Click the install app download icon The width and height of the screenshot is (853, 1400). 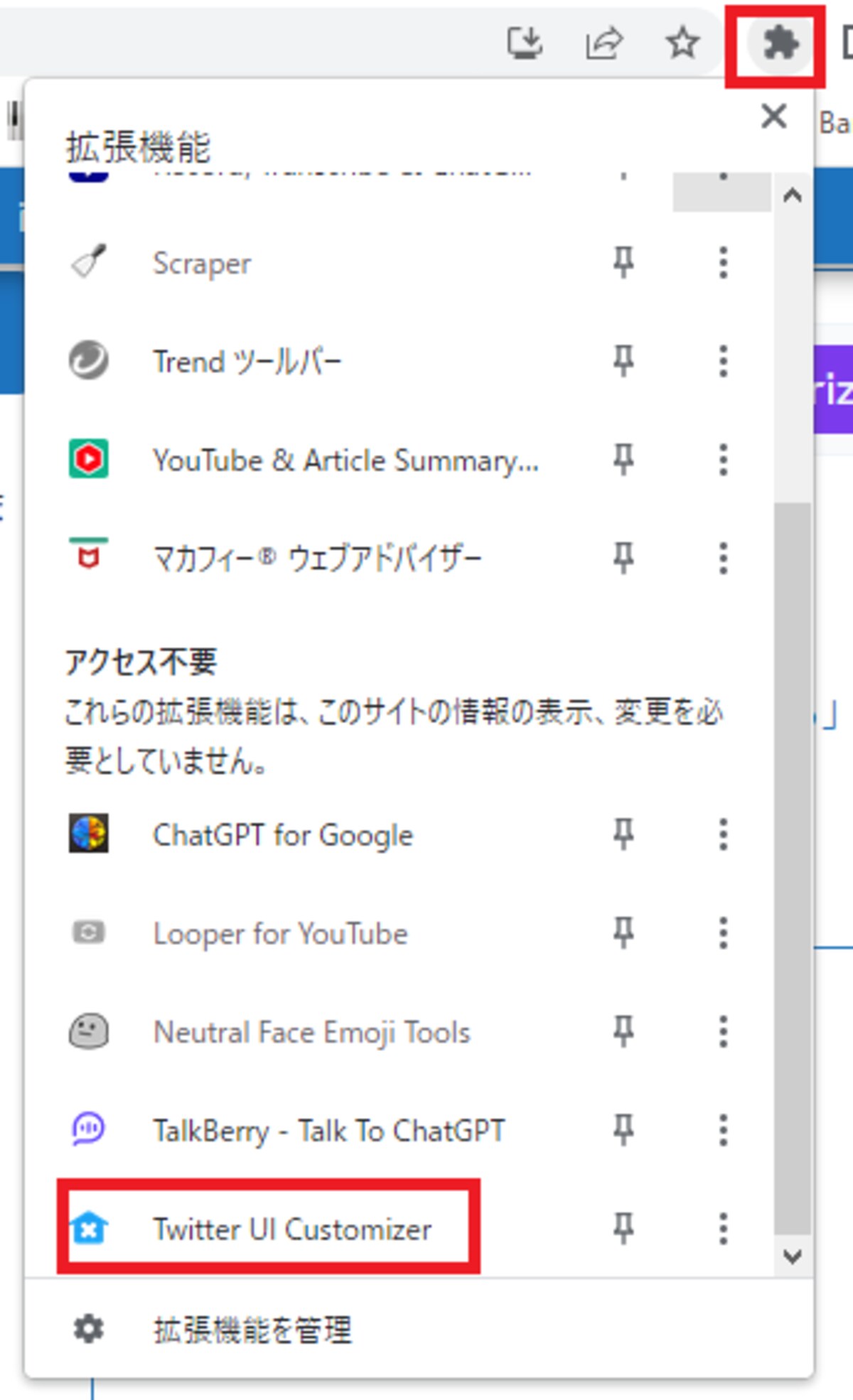pyautogui.click(x=525, y=43)
